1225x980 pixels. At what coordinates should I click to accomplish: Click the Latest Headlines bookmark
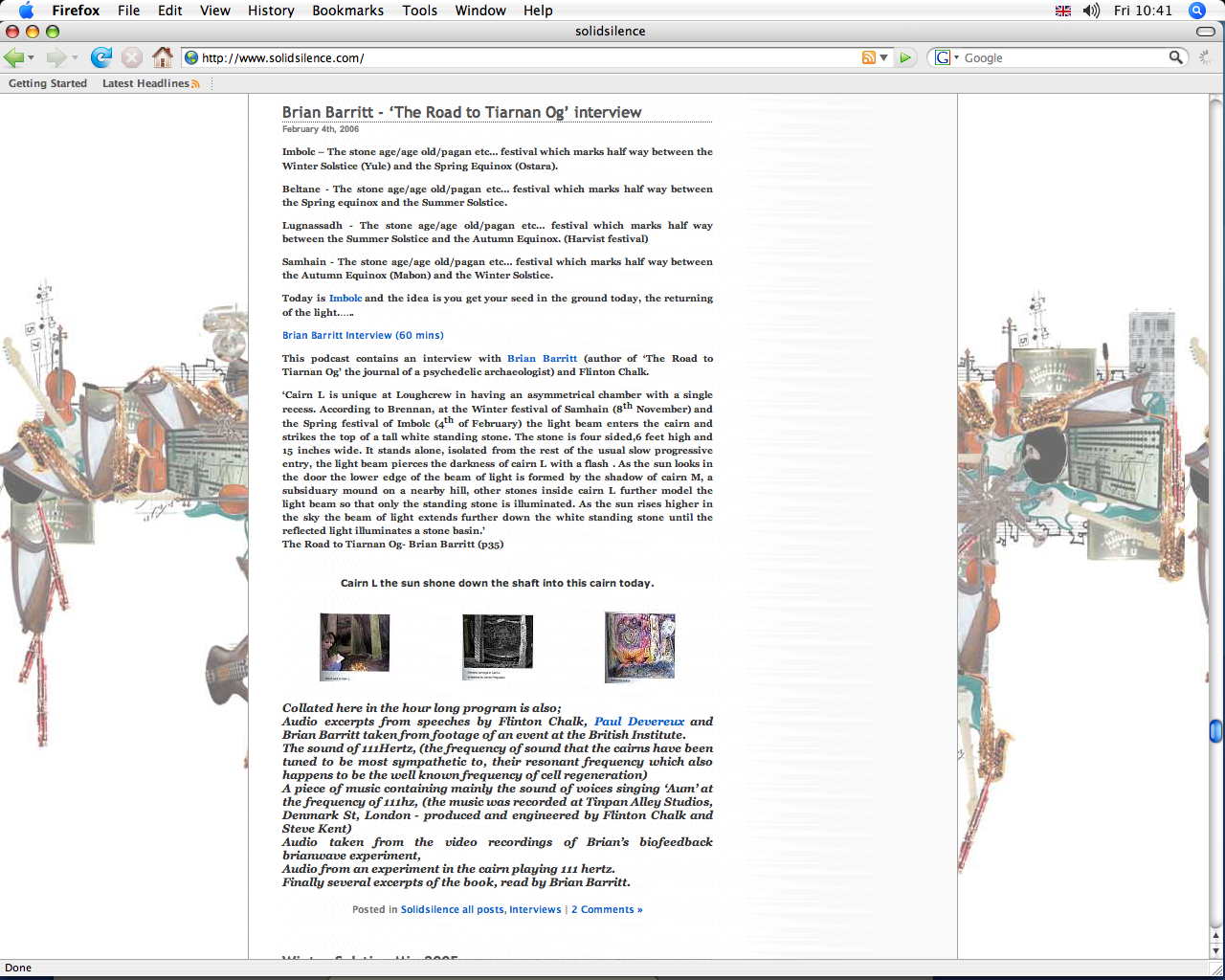(145, 83)
